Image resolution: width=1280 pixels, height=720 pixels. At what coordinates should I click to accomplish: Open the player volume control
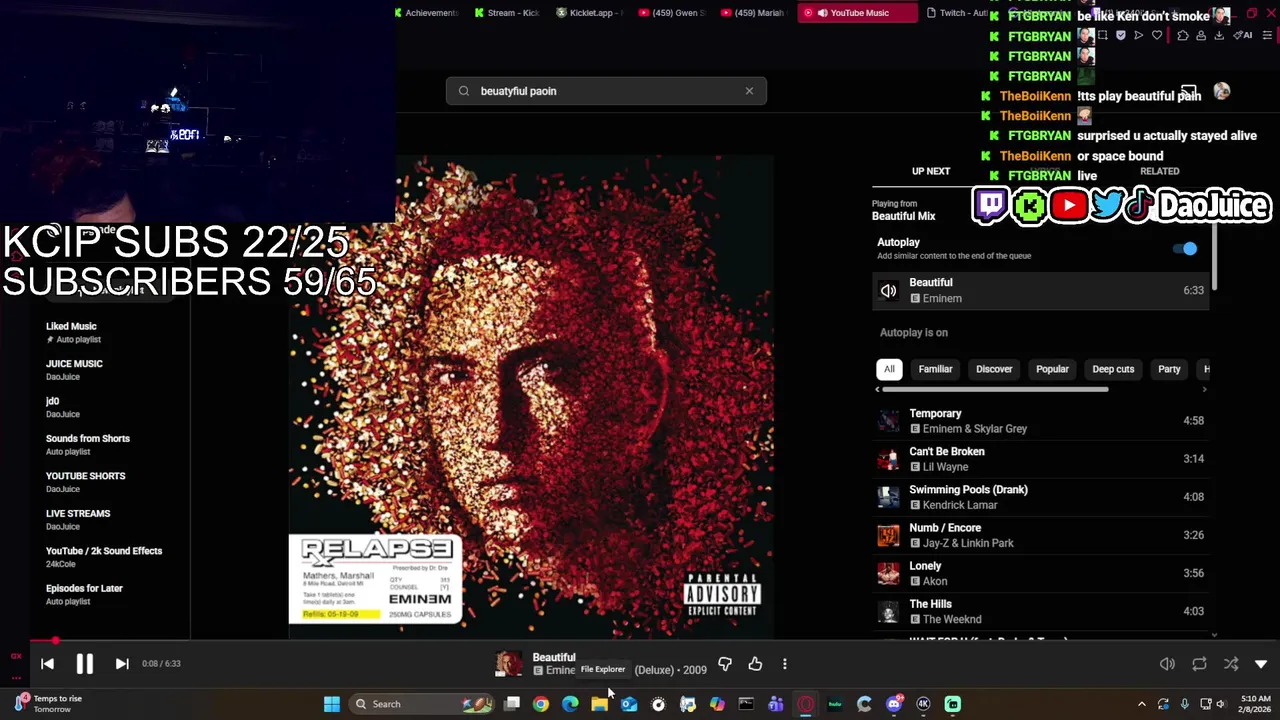point(1167,664)
